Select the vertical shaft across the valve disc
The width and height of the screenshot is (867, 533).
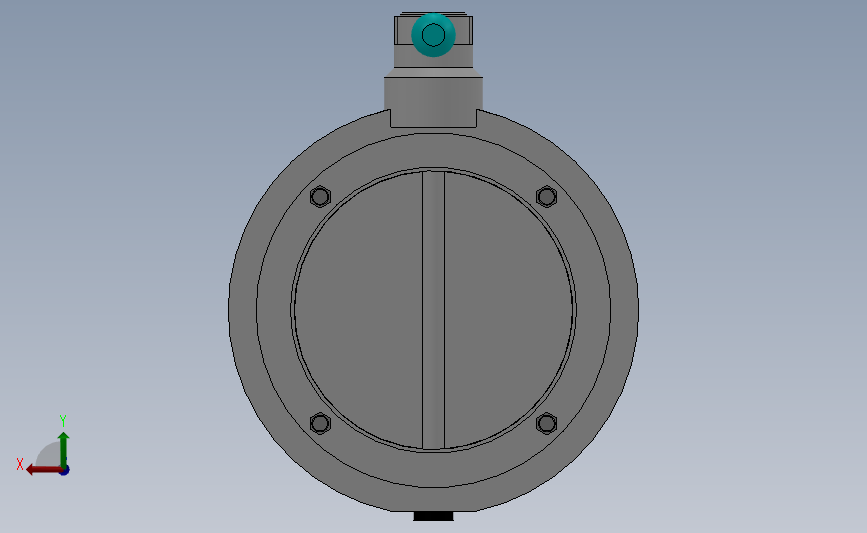434,310
